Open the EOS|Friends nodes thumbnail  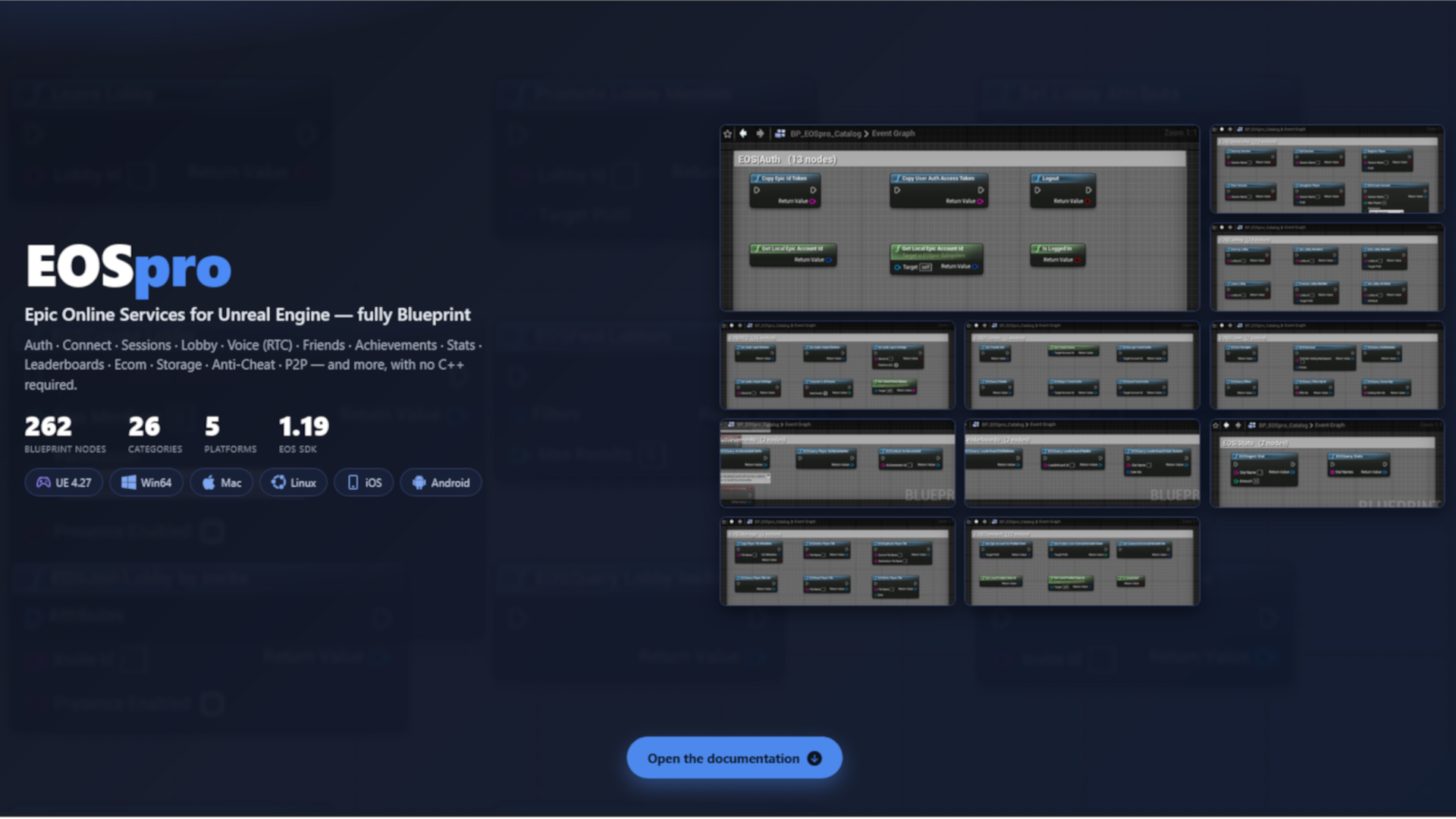point(1081,366)
